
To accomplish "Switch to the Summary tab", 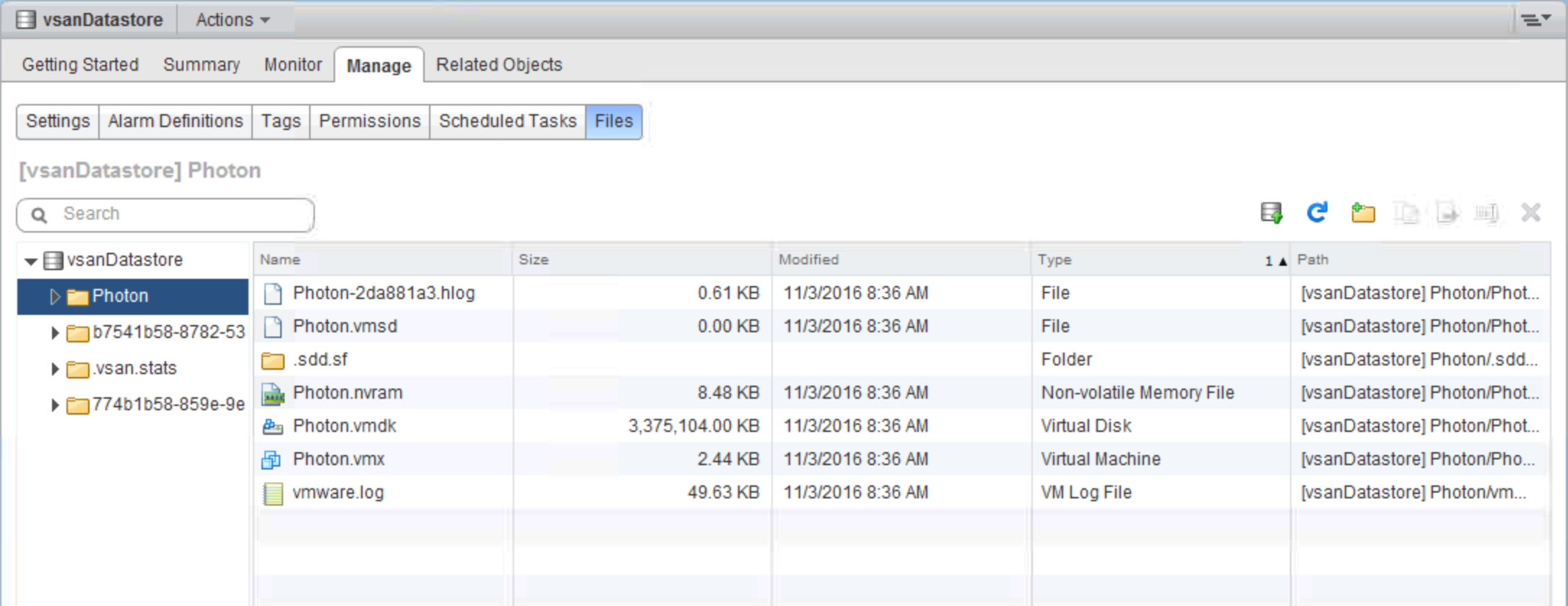I will (x=202, y=65).
